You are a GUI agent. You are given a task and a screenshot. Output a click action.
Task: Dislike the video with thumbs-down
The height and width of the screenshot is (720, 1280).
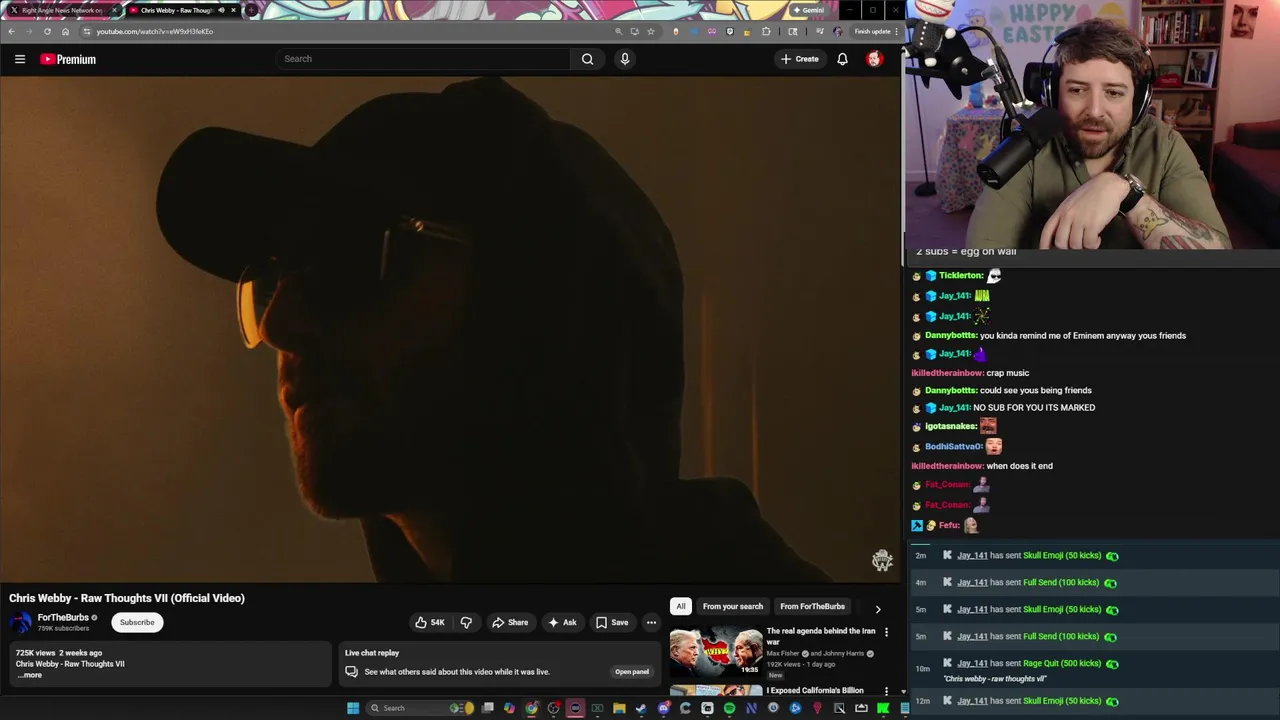[x=466, y=622]
